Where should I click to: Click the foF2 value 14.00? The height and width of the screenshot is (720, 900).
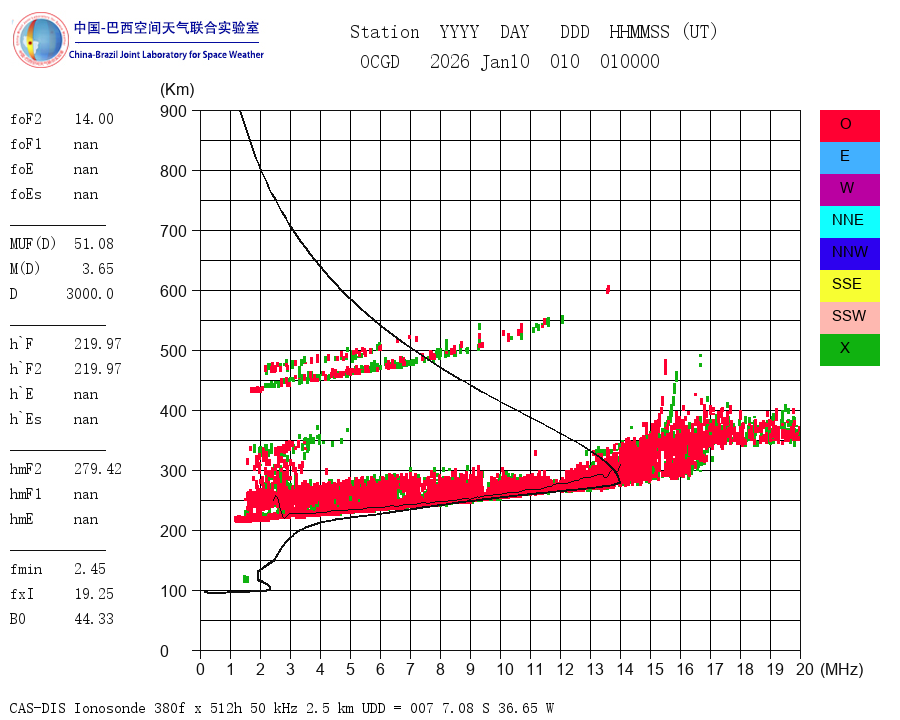click(94, 119)
